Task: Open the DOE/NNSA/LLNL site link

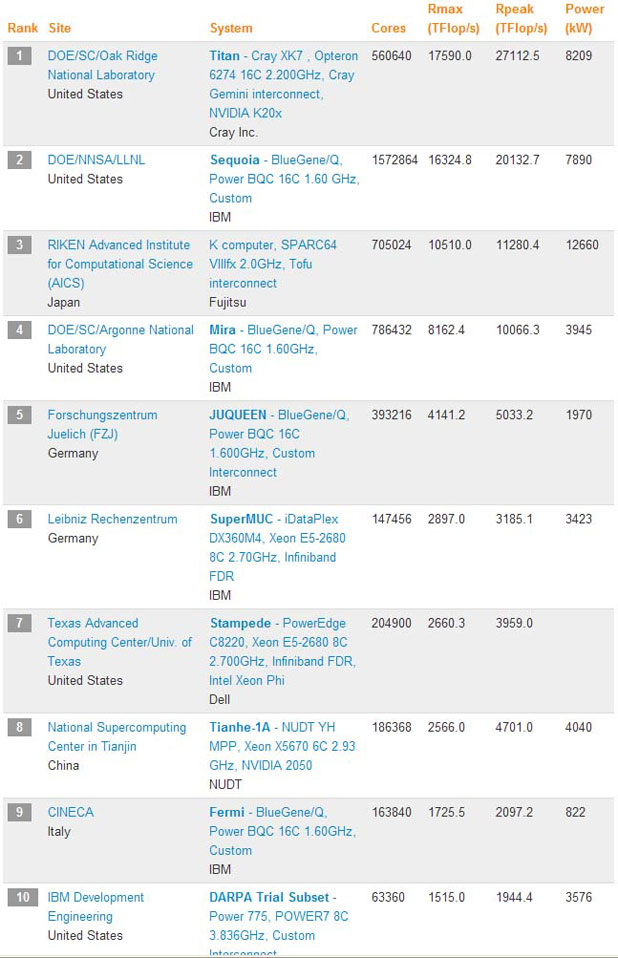Action: pos(100,160)
